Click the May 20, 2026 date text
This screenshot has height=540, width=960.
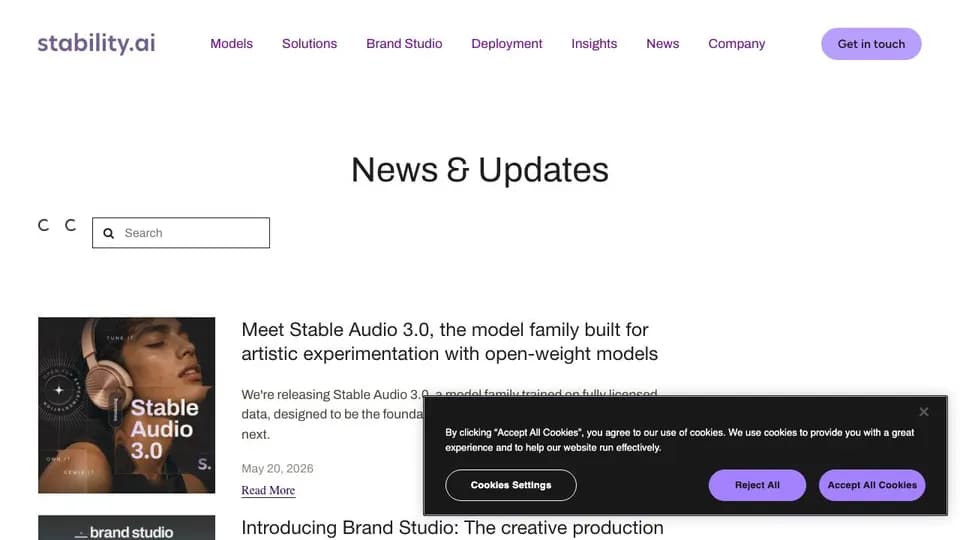pyautogui.click(x=277, y=468)
